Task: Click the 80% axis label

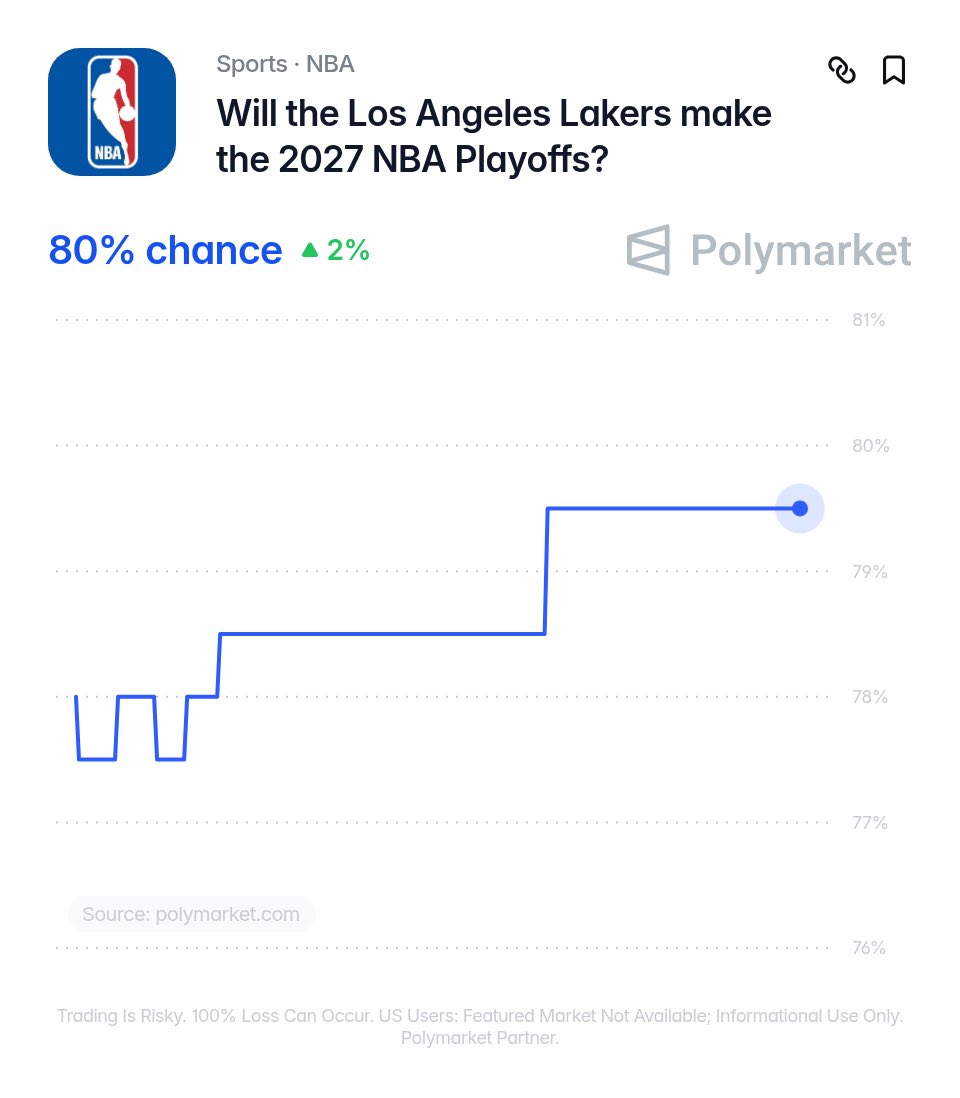Action: tap(870, 446)
